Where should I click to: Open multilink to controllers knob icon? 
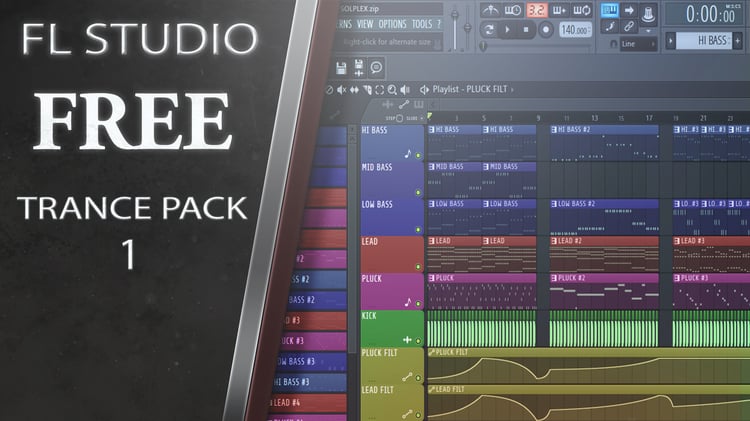(648, 13)
